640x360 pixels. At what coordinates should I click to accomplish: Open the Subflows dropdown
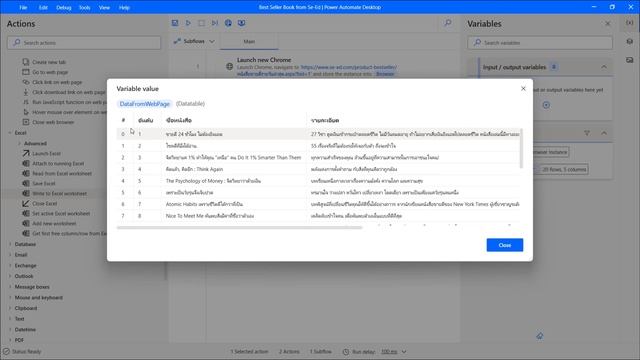194,41
